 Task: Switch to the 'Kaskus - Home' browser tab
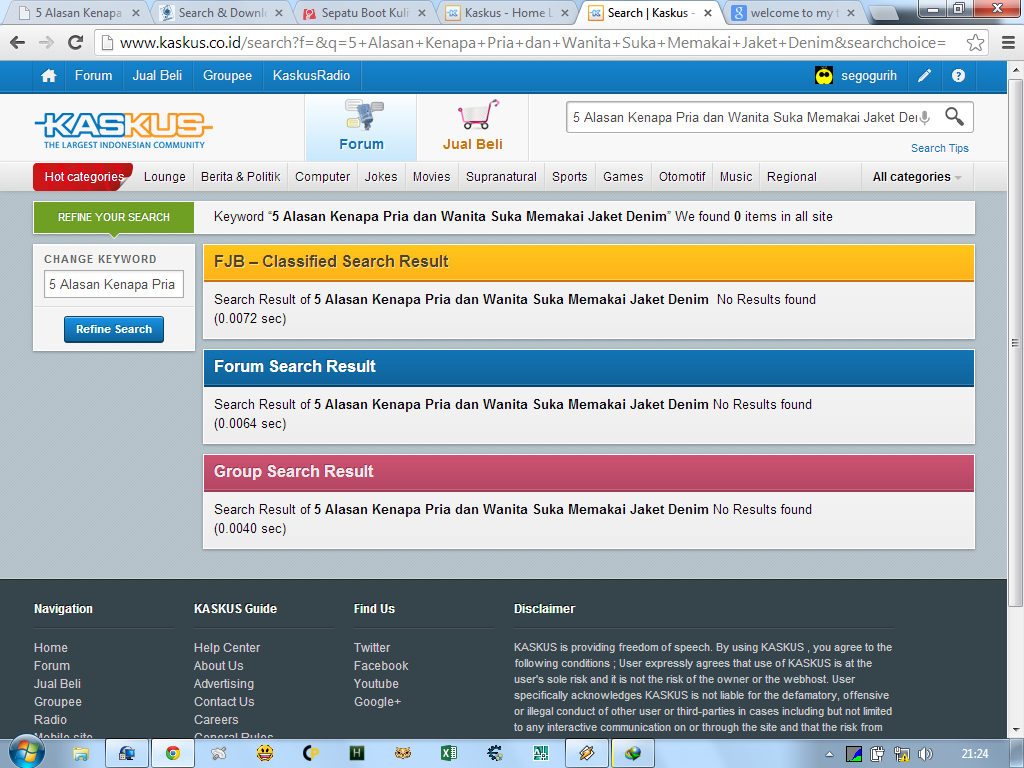click(x=508, y=13)
